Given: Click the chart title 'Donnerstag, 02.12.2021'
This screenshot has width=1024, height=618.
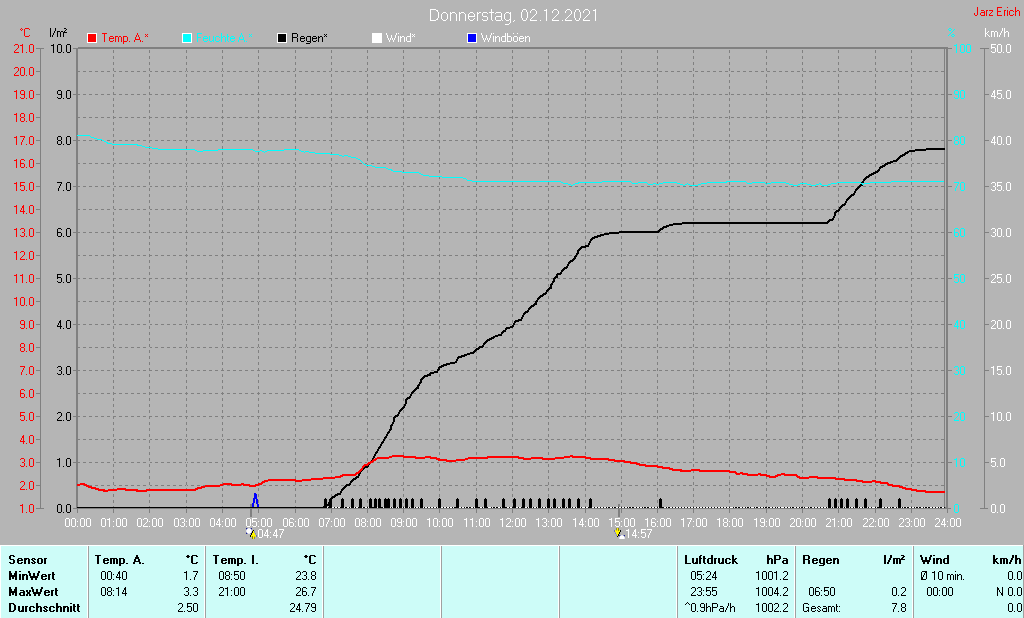Looking at the screenshot, I should (x=513, y=16).
